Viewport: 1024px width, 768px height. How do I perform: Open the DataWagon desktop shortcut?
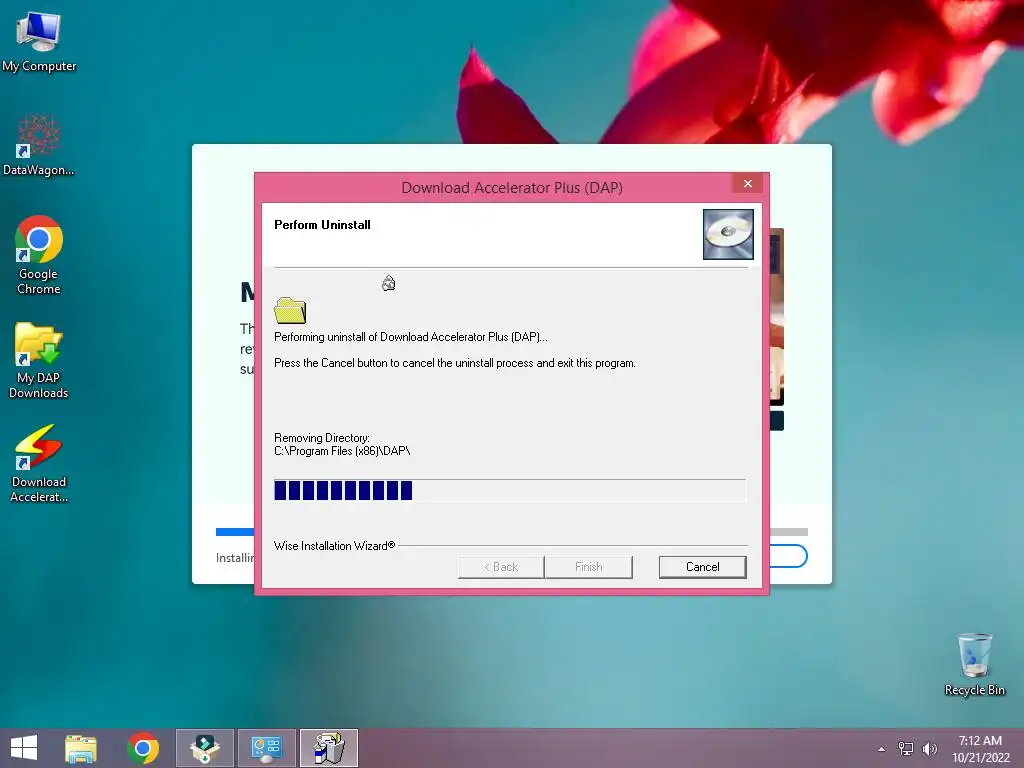(x=39, y=145)
